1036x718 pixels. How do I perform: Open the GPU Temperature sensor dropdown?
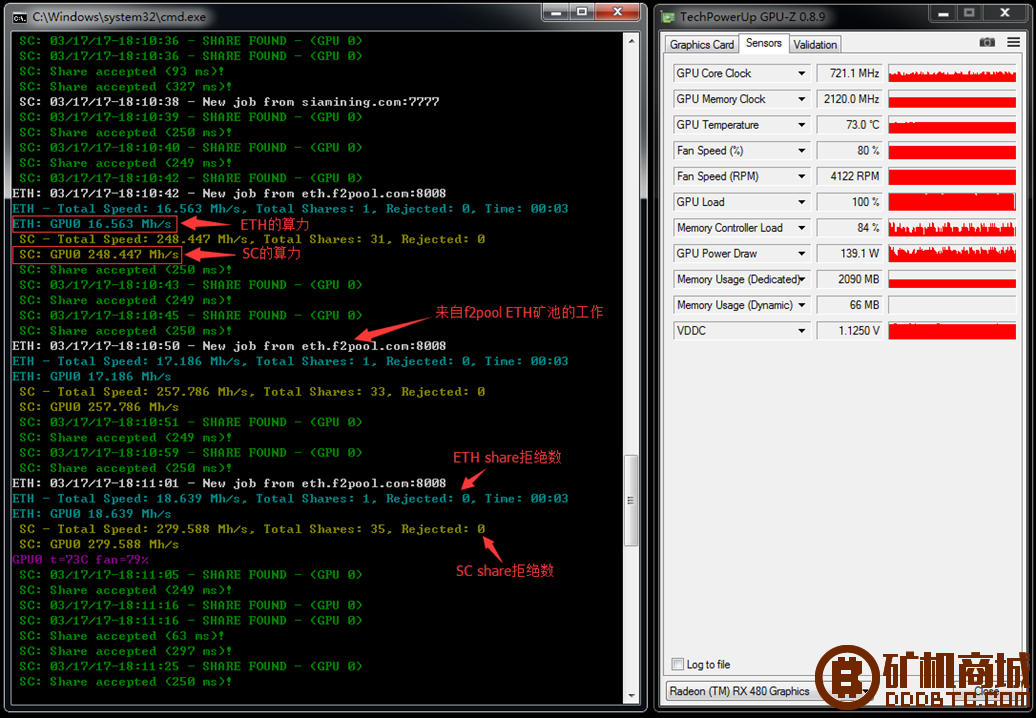[801, 125]
